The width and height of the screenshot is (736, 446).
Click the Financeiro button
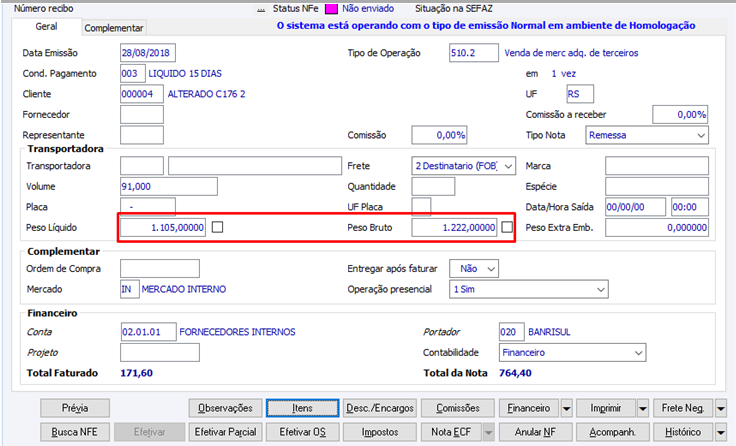pyautogui.click(x=529, y=408)
